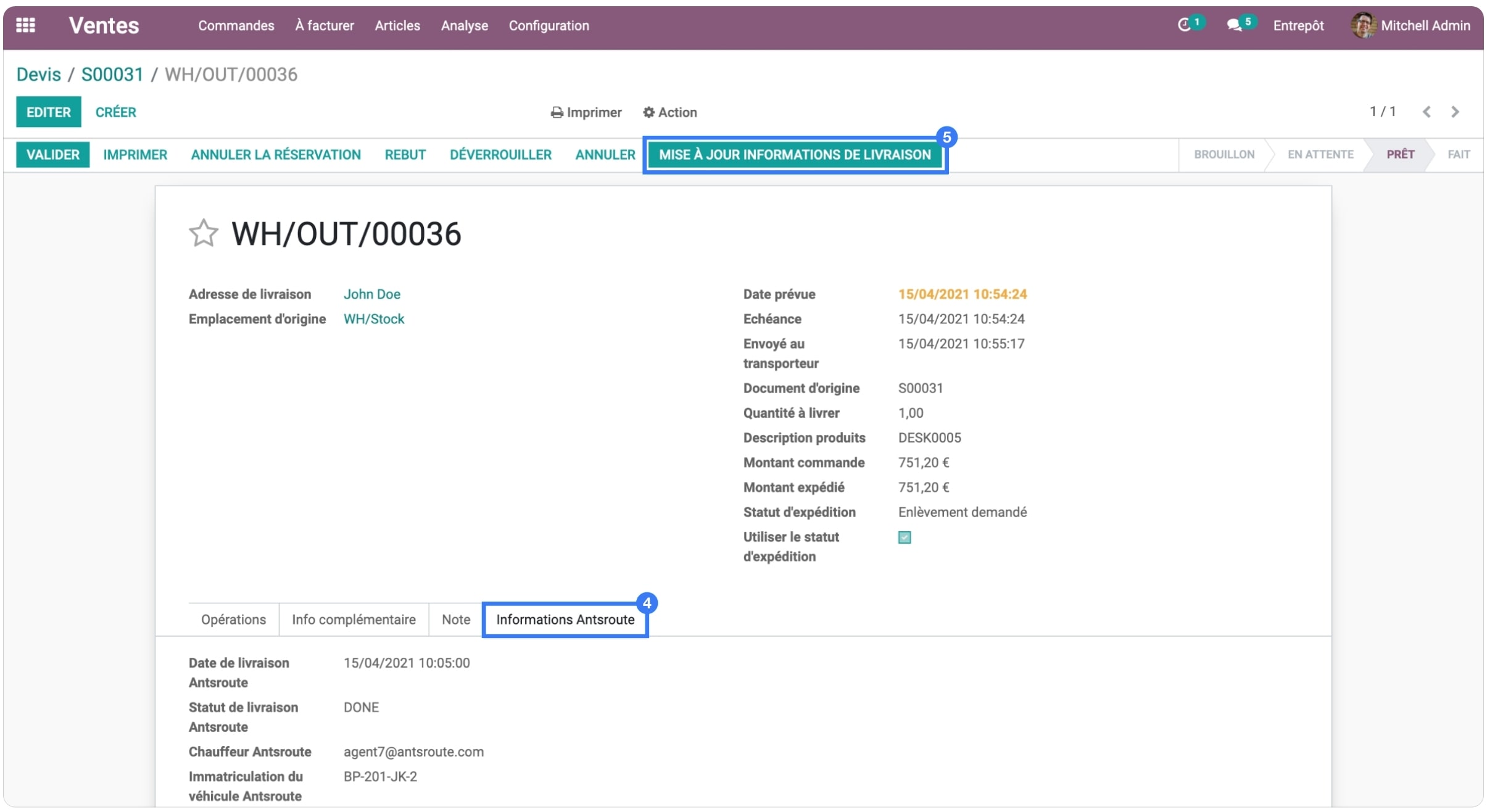Click the quantity to deliver value 1,00
The height and width of the screenshot is (812, 1487).
coord(911,413)
